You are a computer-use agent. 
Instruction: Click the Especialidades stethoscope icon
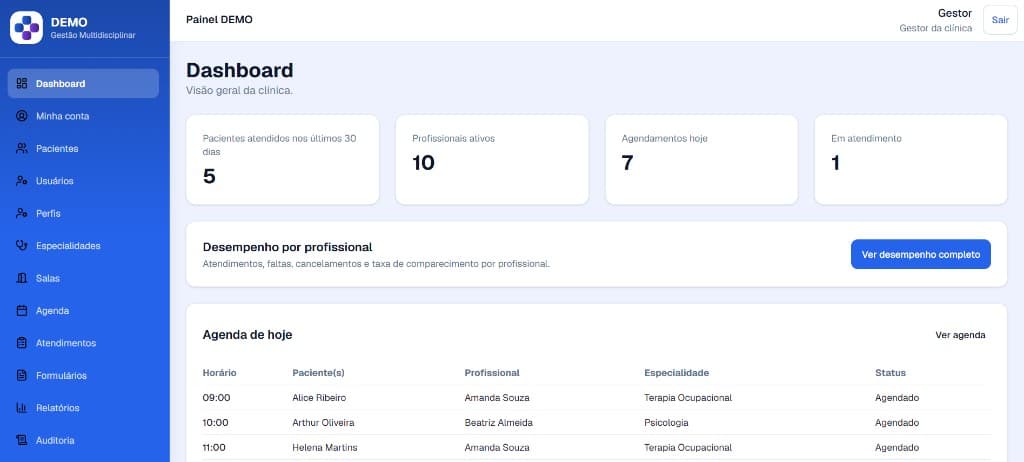coord(22,246)
